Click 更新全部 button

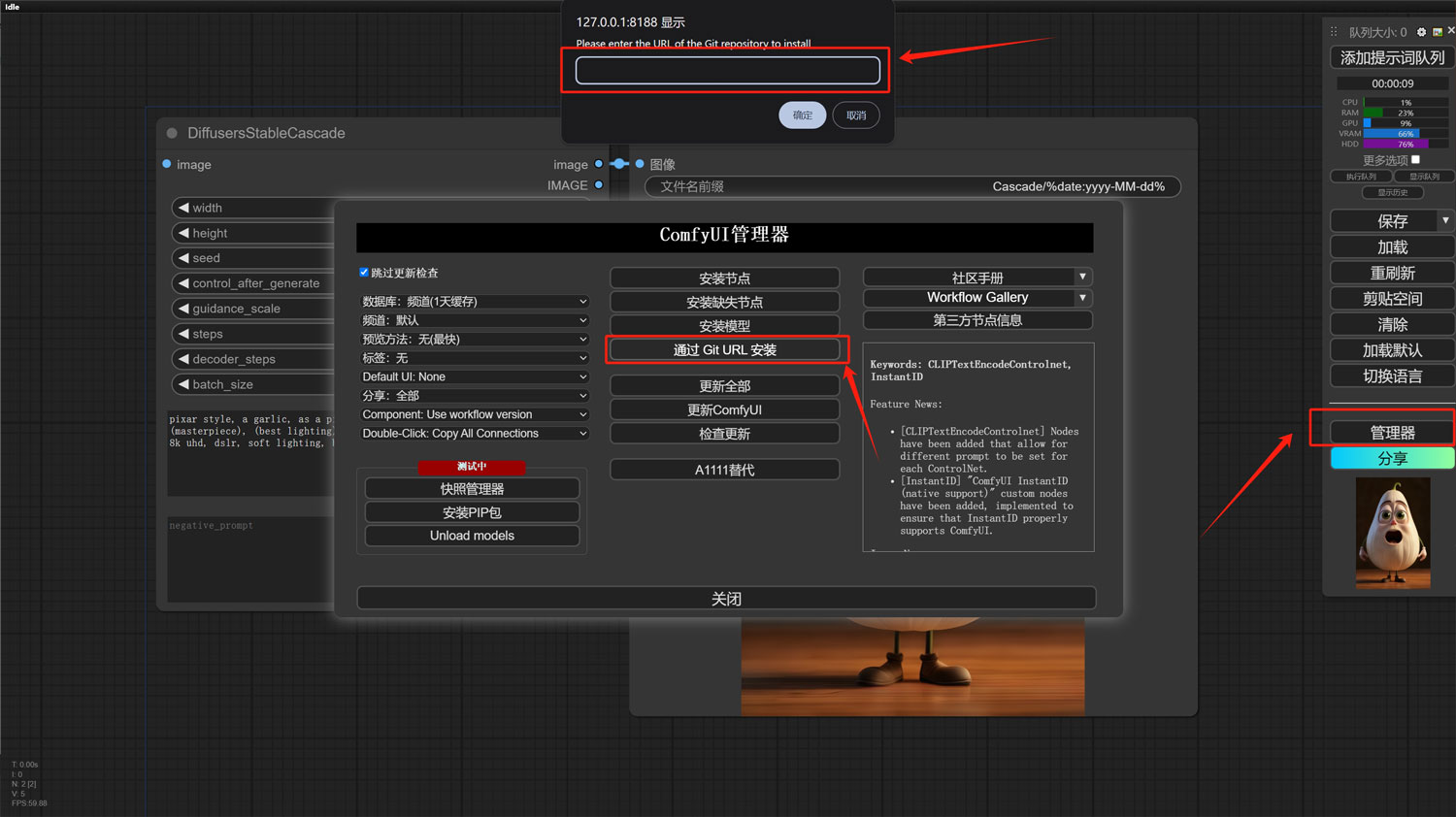[725, 386]
